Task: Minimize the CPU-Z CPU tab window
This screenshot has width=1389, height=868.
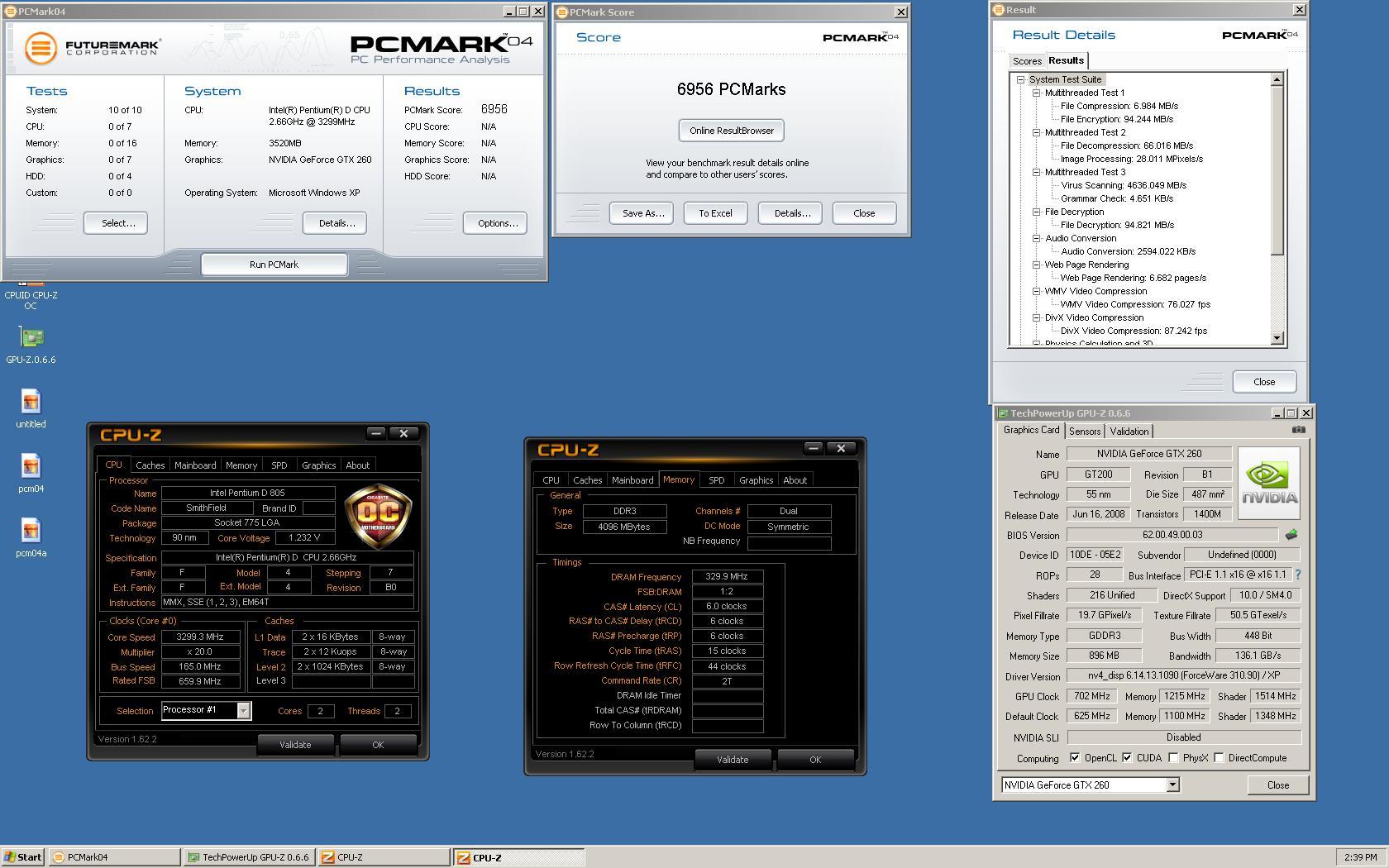Action: [x=376, y=434]
